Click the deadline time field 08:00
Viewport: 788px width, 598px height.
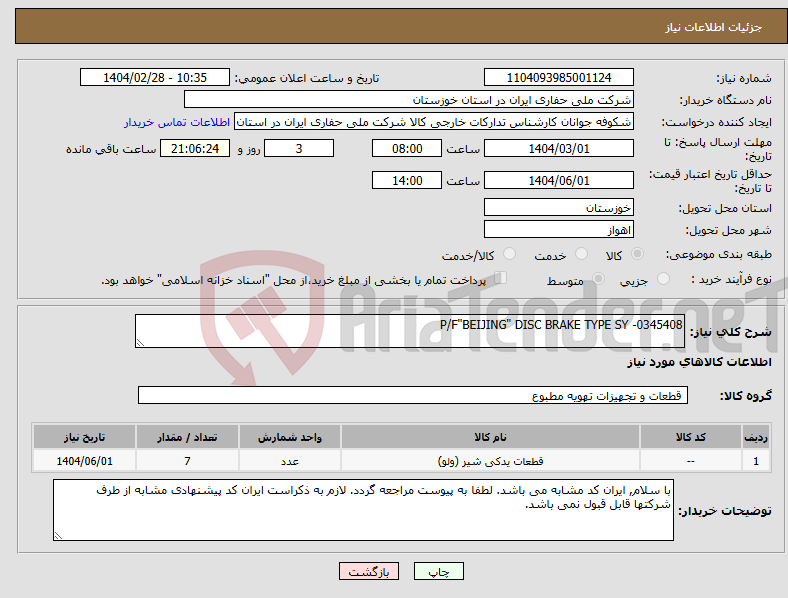[x=407, y=149]
